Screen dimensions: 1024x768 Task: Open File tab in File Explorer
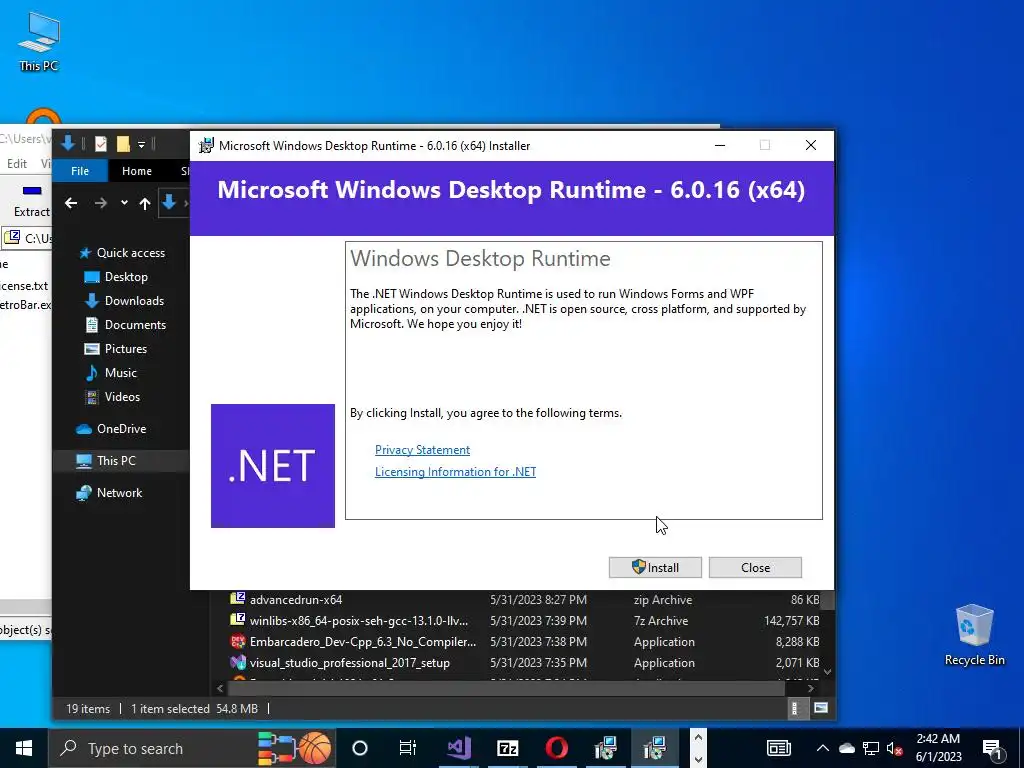pyautogui.click(x=80, y=171)
